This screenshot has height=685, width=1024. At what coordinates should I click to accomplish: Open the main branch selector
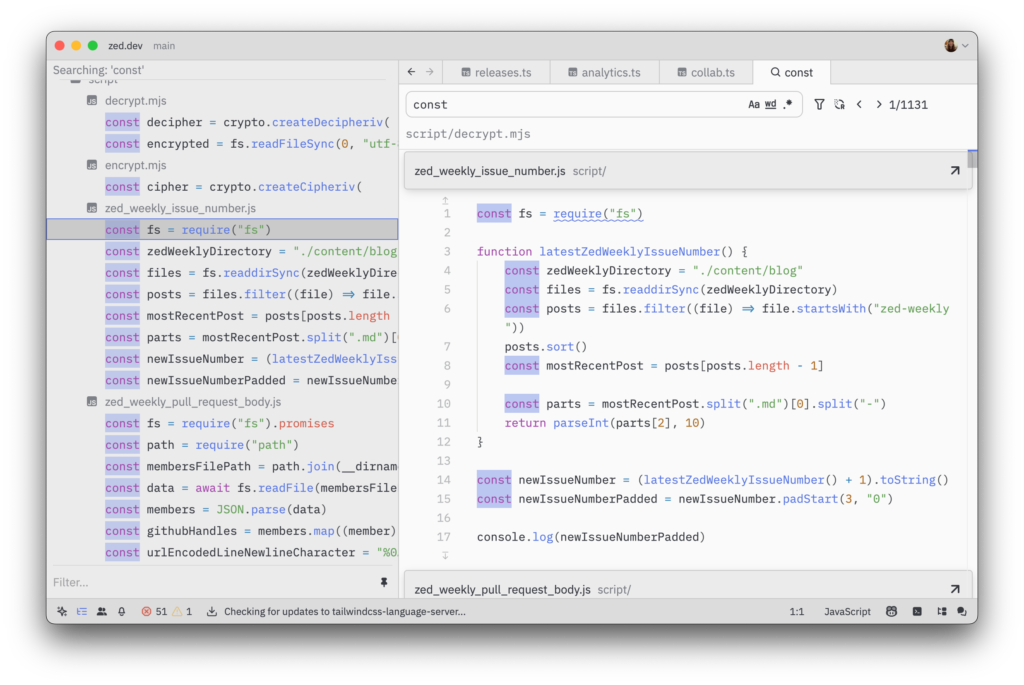click(x=164, y=46)
